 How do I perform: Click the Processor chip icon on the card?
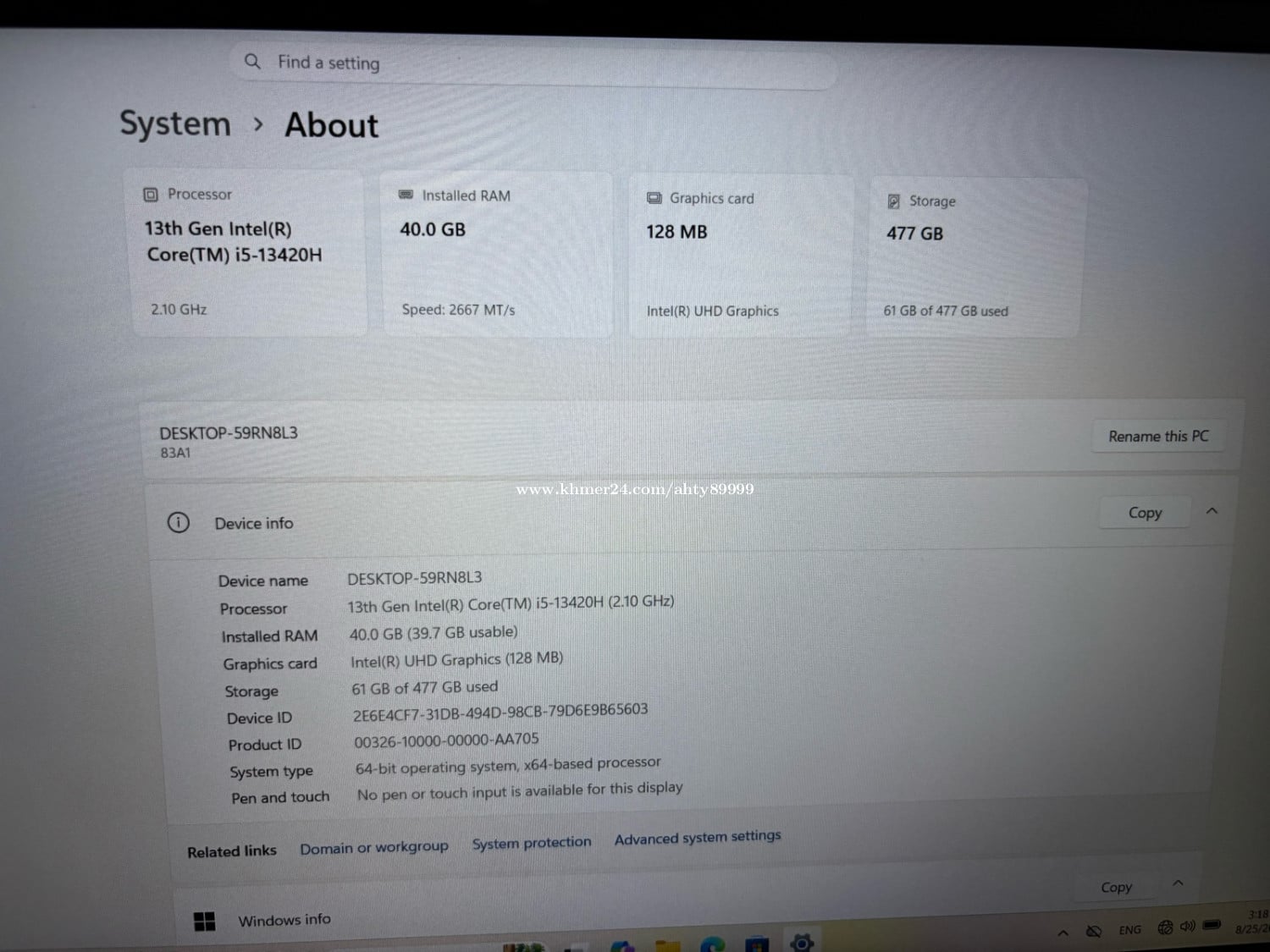[x=151, y=195]
